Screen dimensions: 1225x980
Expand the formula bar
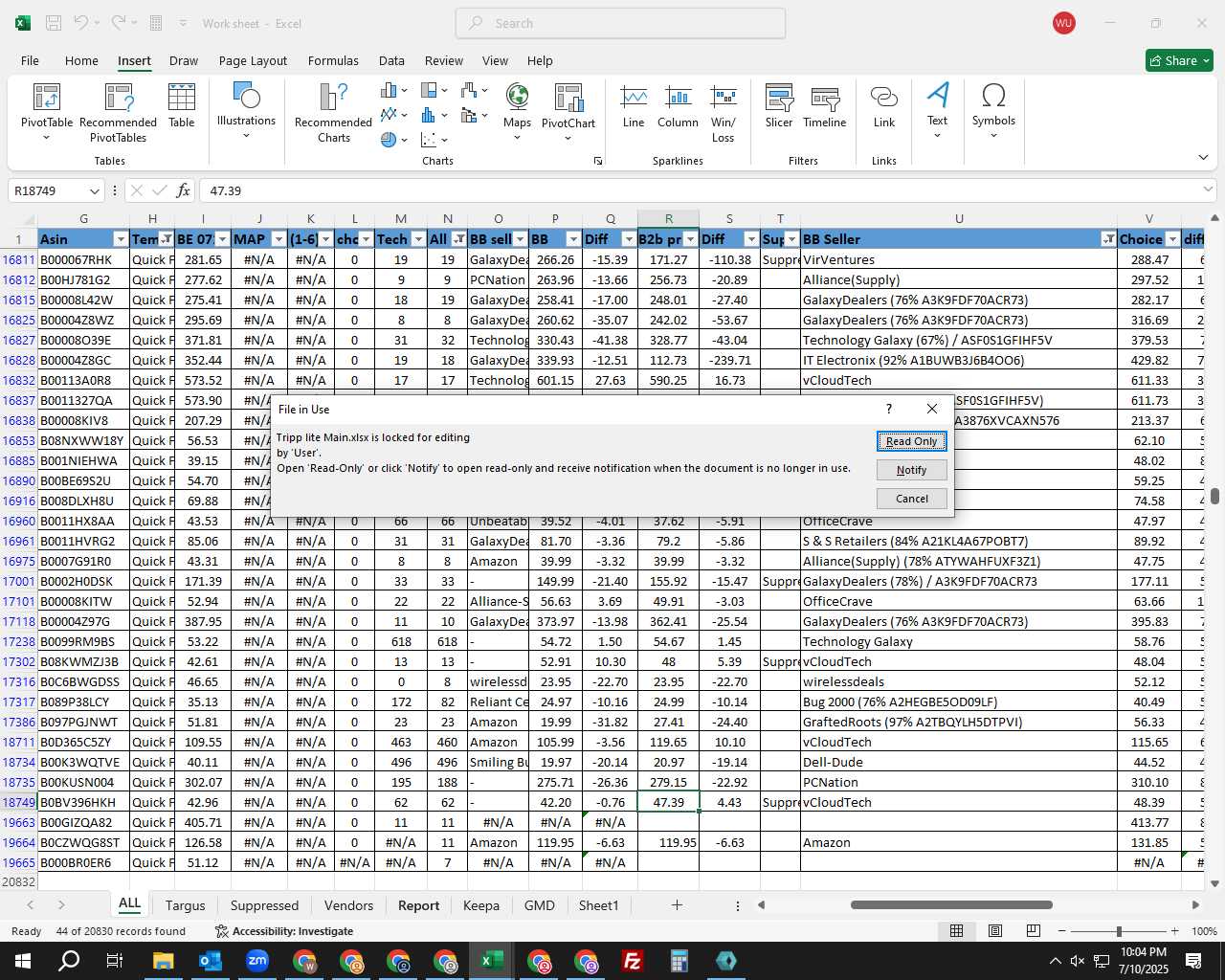1208,190
